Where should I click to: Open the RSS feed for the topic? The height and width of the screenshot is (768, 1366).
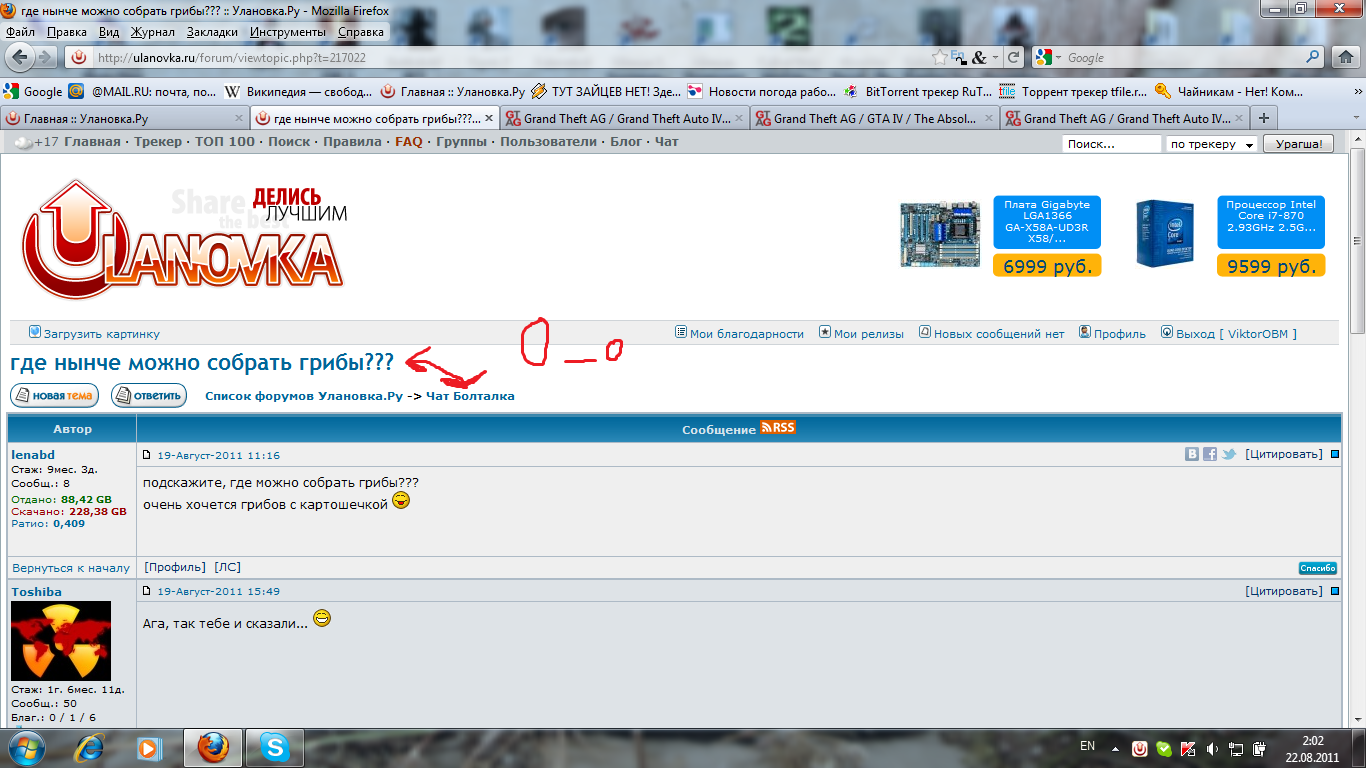777,426
